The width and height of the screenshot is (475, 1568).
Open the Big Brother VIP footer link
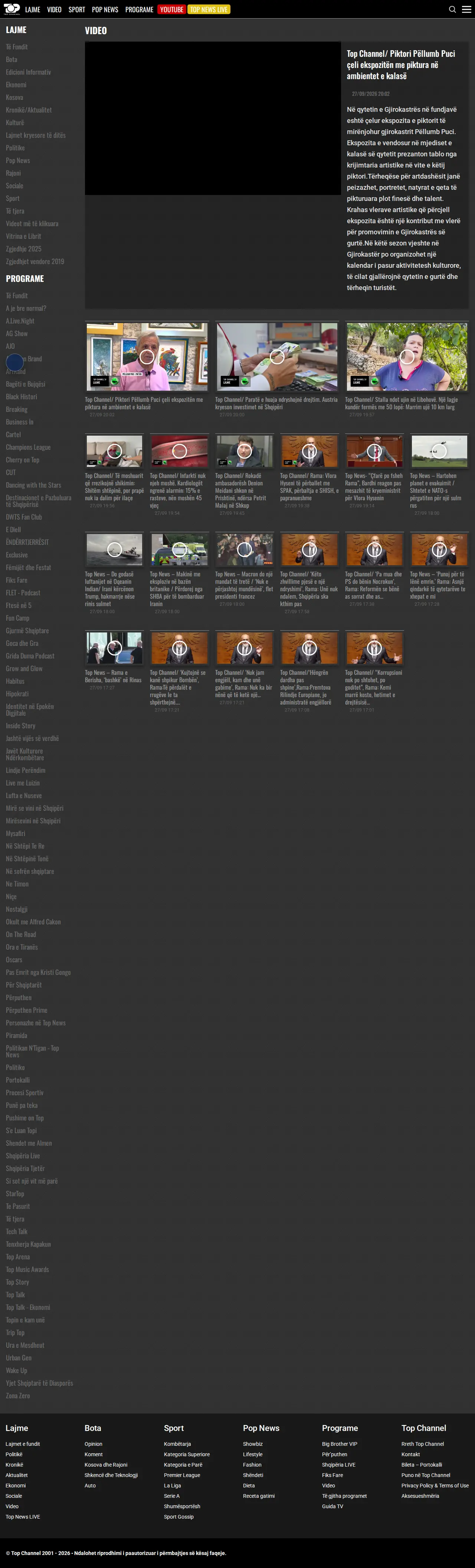click(x=340, y=1444)
